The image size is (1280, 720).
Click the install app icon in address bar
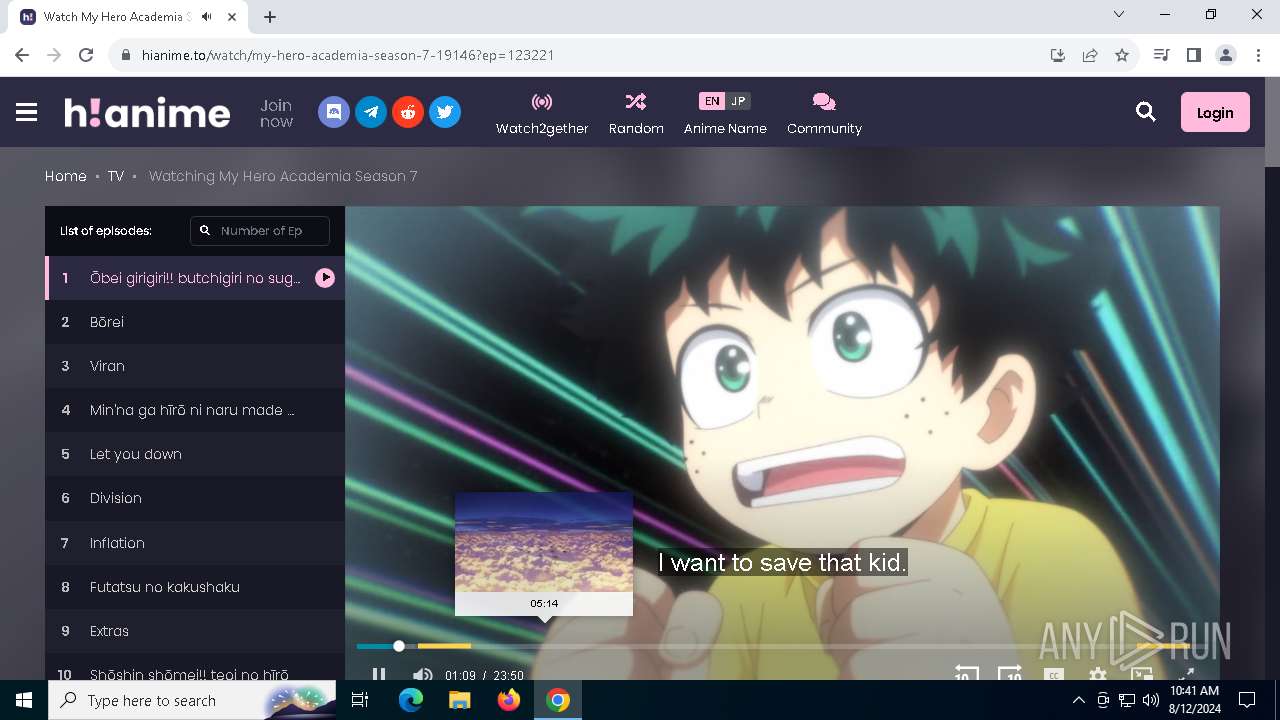(x=1058, y=55)
